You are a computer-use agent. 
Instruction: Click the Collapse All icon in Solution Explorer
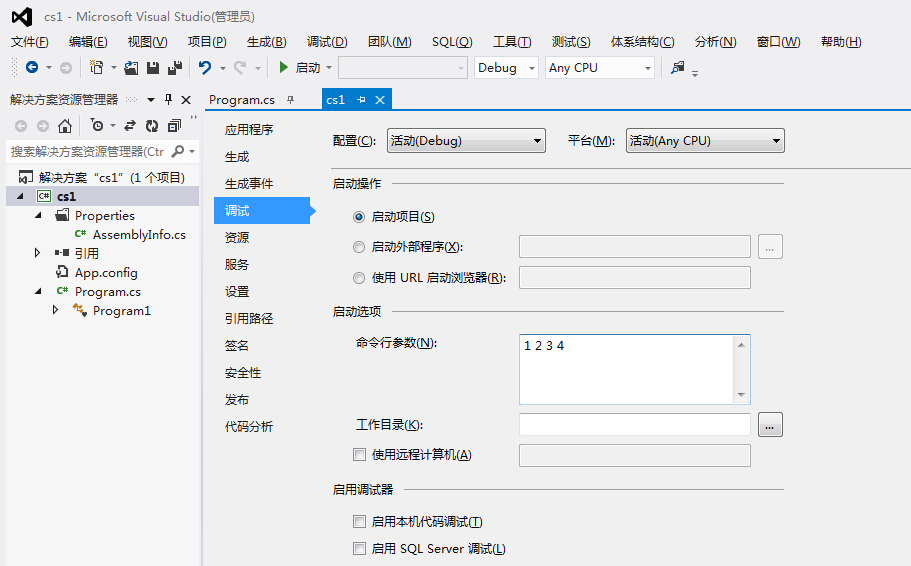coord(174,126)
